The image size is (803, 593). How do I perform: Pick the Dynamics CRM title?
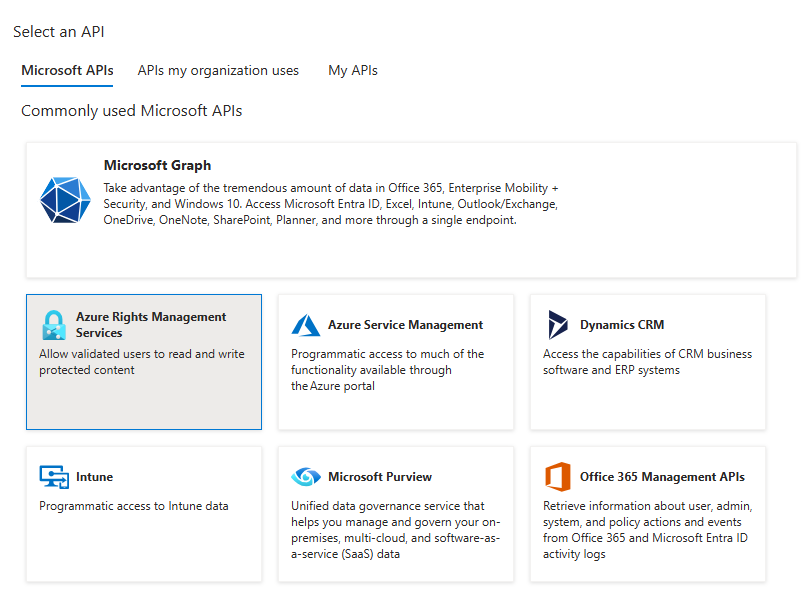pyautogui.click(x=621, y=325)
